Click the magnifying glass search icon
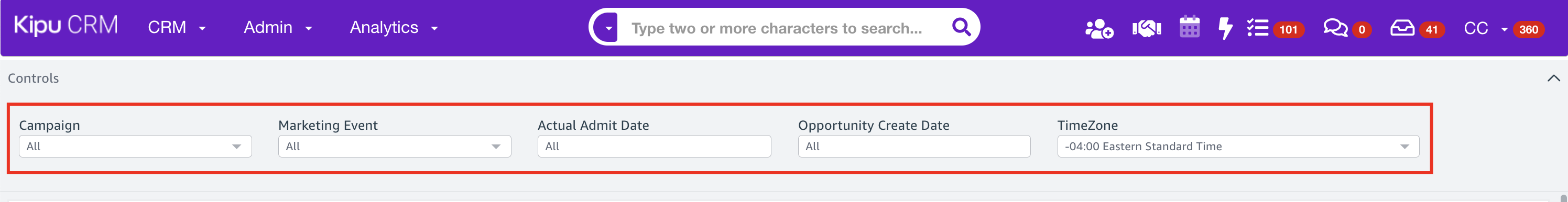 961,27
